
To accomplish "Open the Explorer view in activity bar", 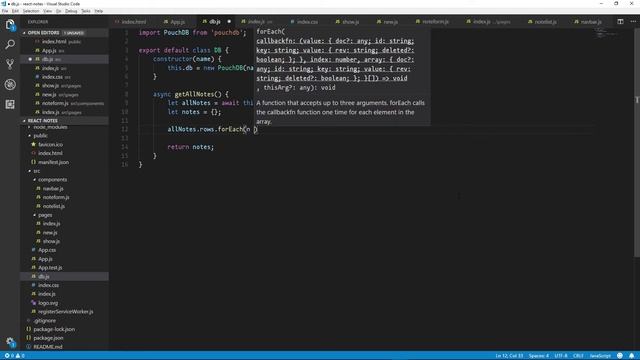I will [10, 24].
